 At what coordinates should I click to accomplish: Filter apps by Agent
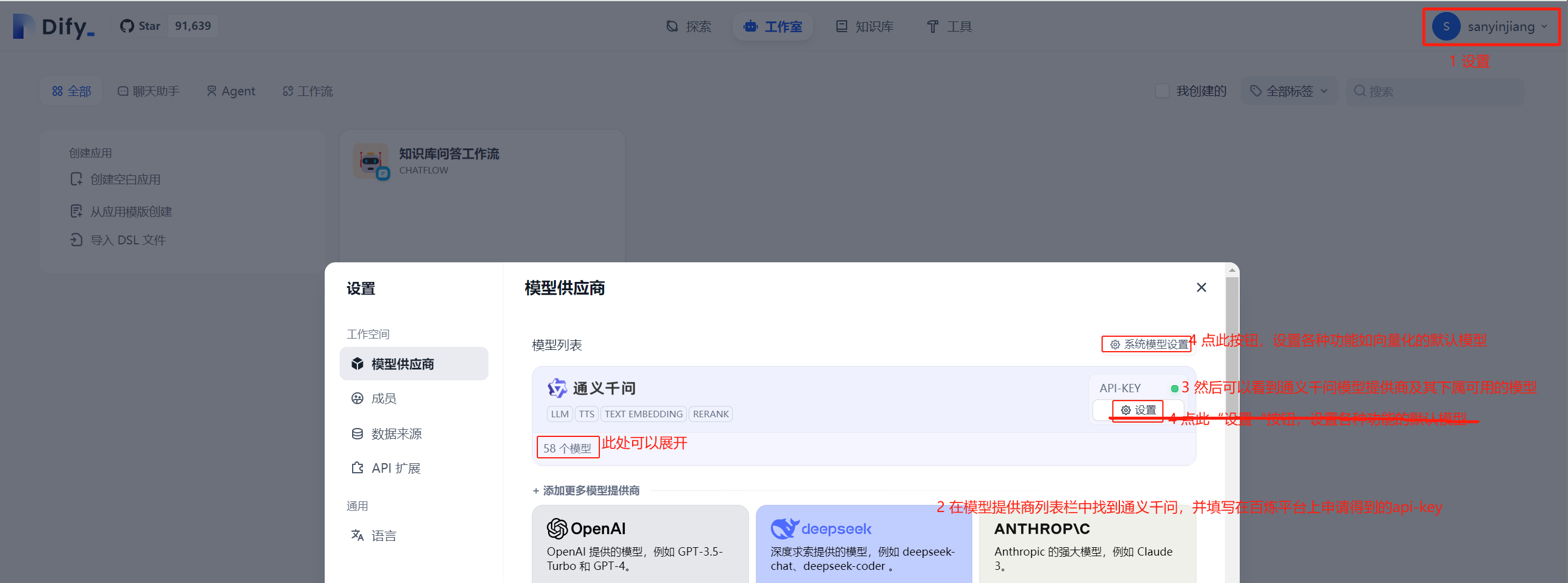231,91
